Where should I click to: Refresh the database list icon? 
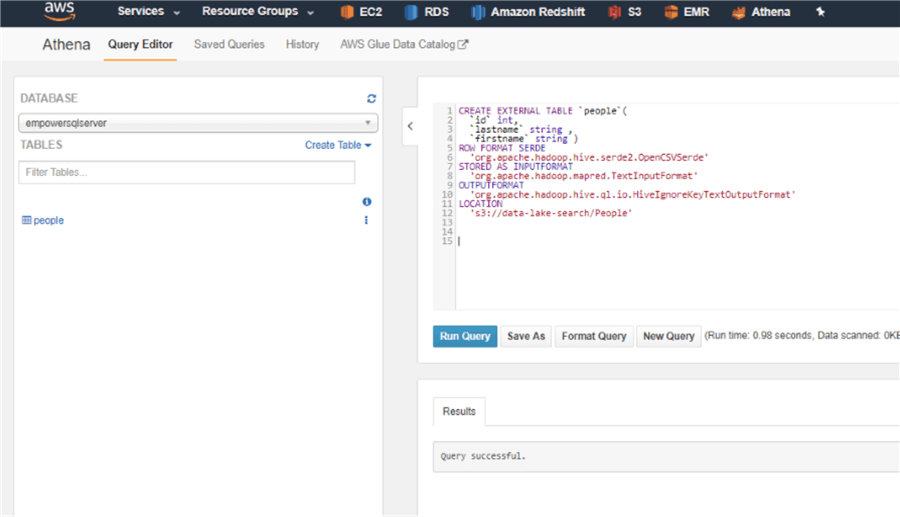point(371,98)
